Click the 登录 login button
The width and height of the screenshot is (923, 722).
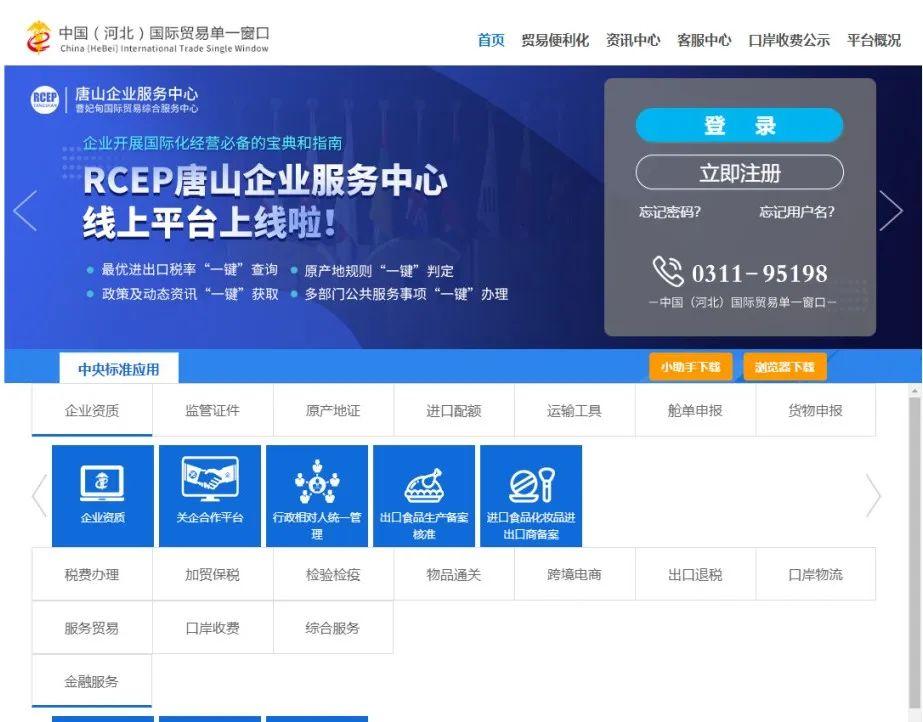coord(739,125)
